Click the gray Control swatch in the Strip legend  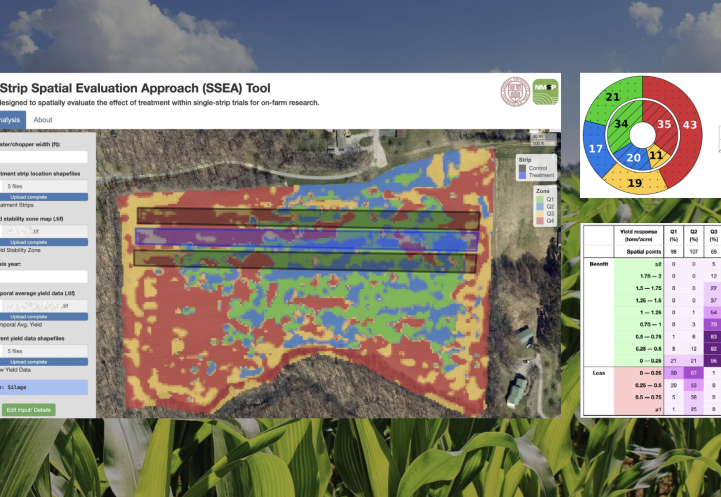click(522, 168)
